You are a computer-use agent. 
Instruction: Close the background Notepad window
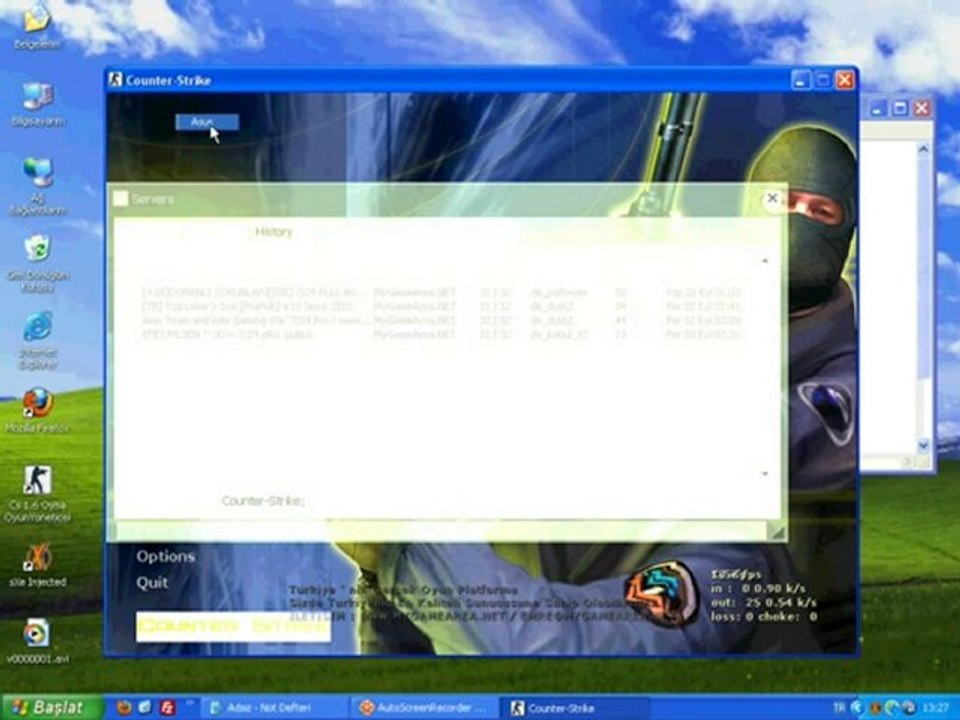point(921,109)
